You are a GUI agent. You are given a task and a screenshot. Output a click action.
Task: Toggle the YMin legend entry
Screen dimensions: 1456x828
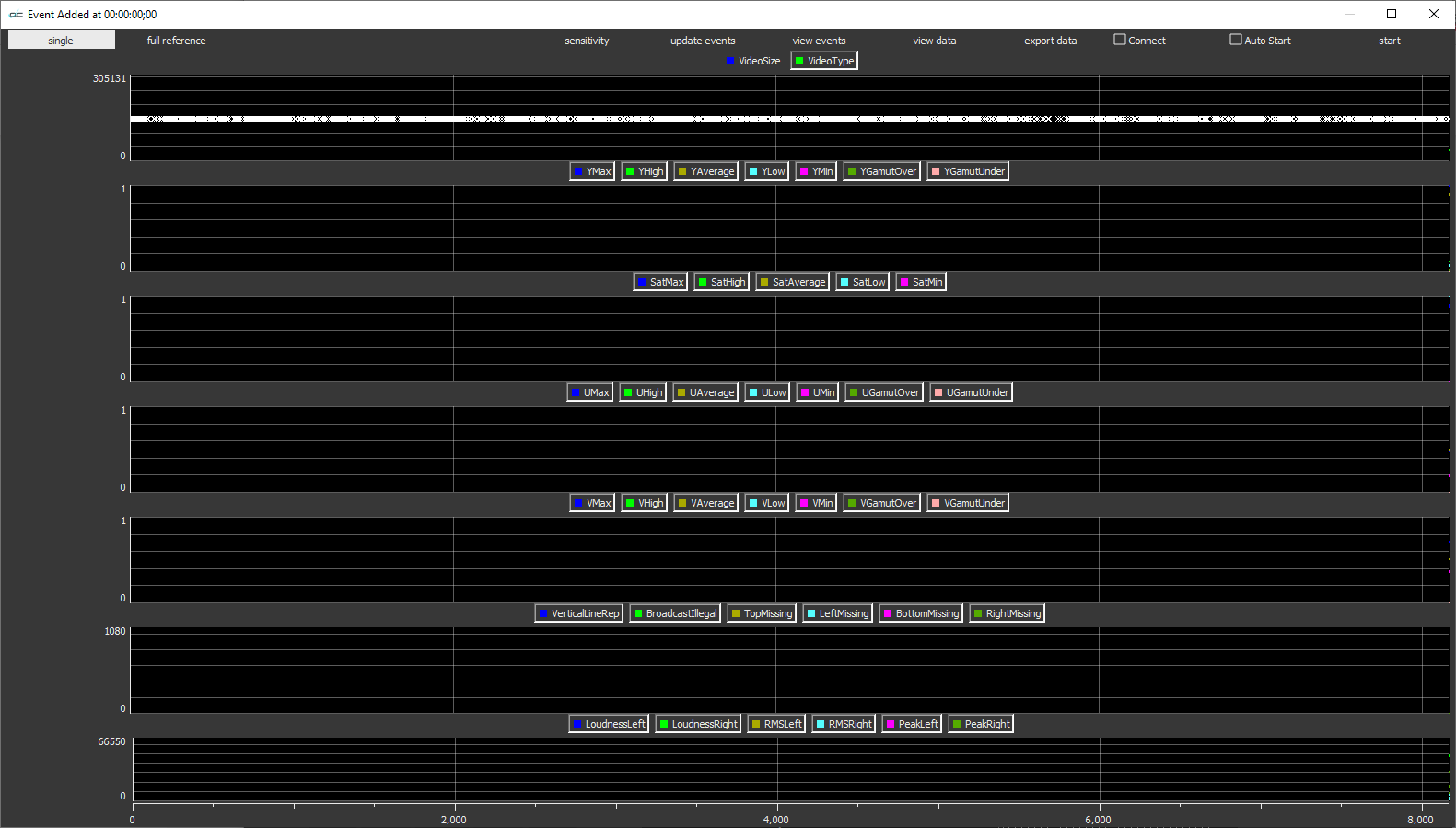(816, 171)
